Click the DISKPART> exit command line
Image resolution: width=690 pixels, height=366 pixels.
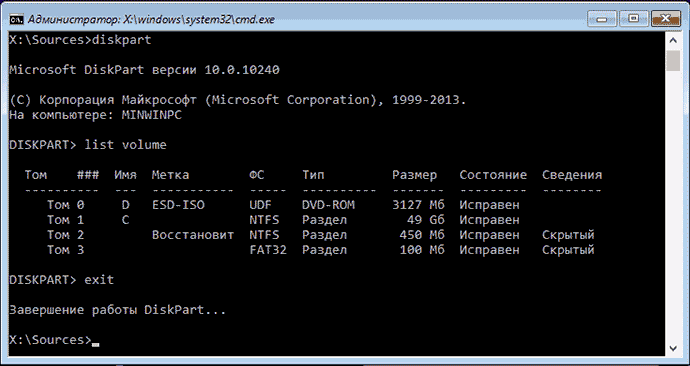pos(62,280)
